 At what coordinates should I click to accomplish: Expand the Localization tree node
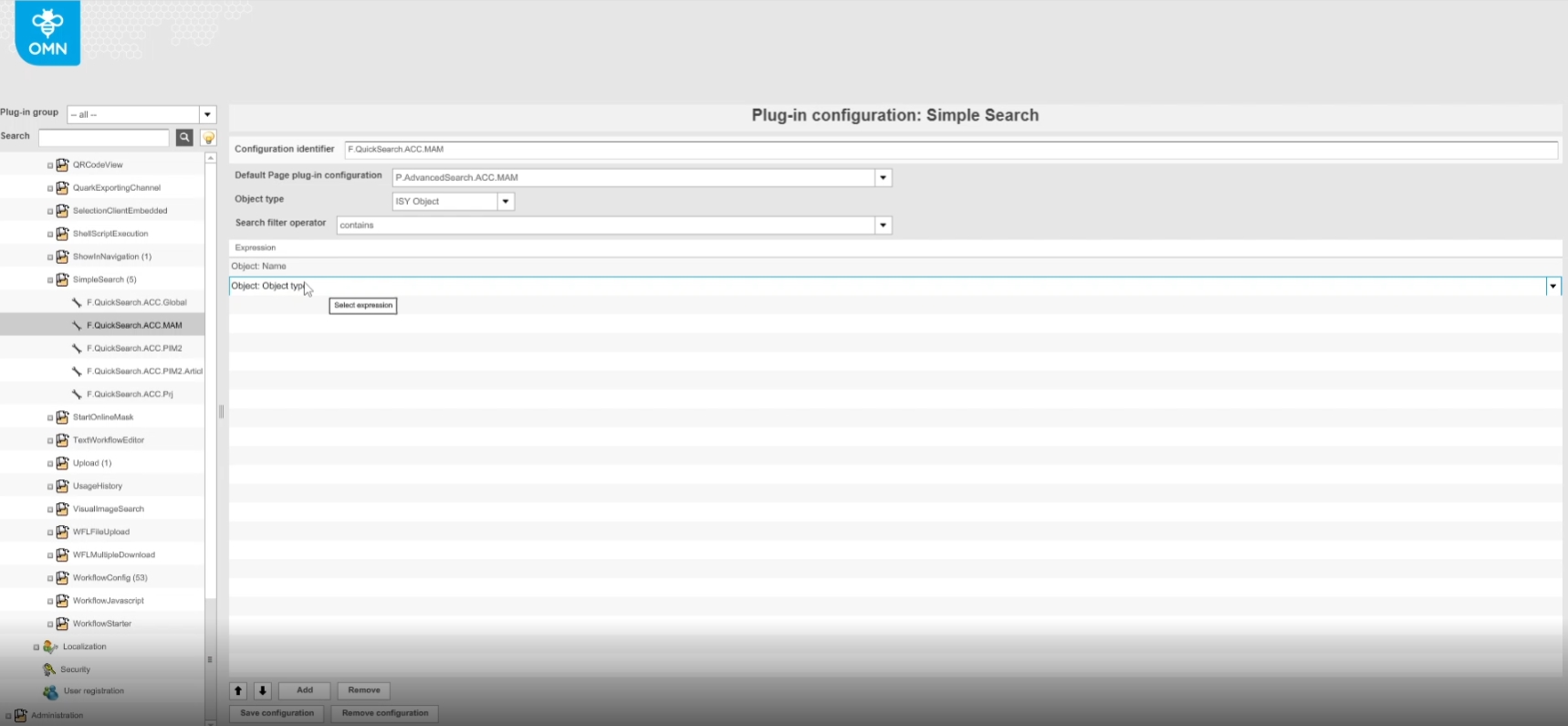point(37,647)
